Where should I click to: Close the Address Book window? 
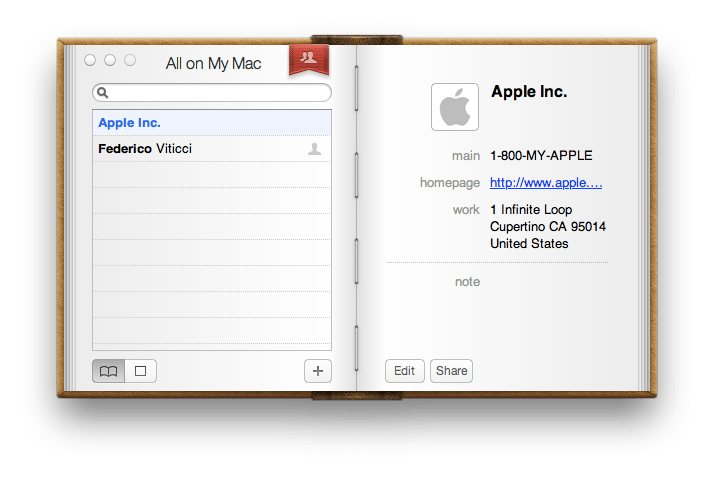coord(90,60)
